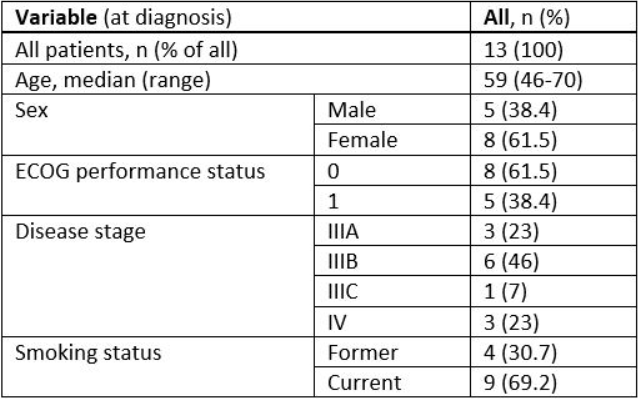This screenshot has height=399, width=638.
Task: Select the 'IV' stage cell
Action: pos(392,321)
